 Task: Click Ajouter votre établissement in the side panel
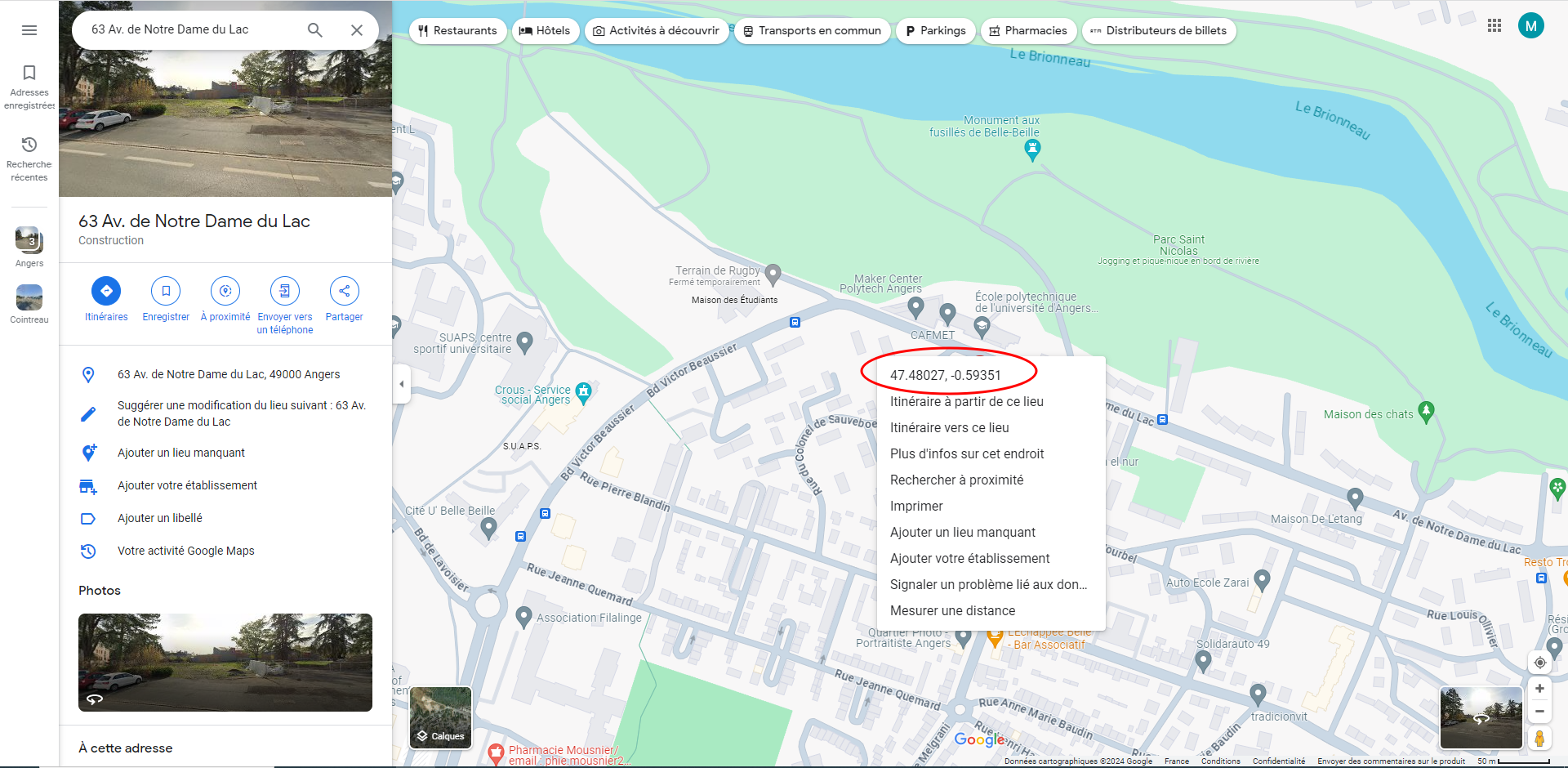pos(225,485)
